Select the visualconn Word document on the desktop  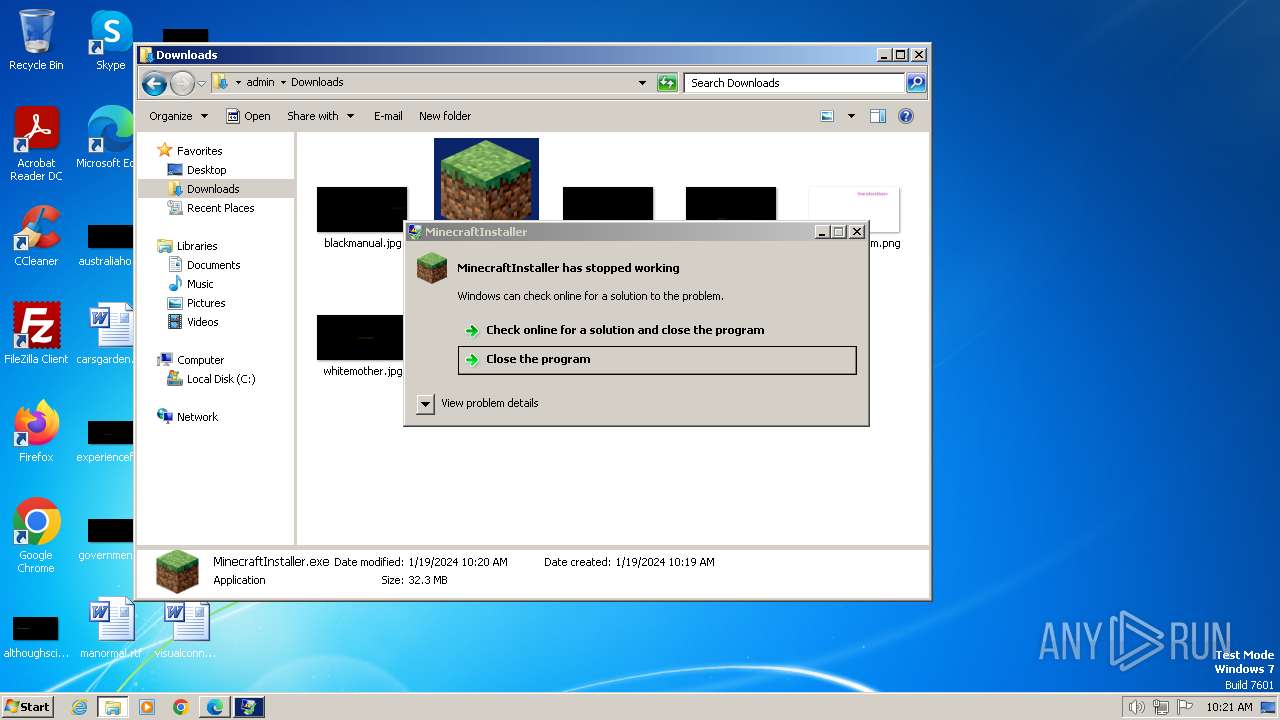pos(186,628)
